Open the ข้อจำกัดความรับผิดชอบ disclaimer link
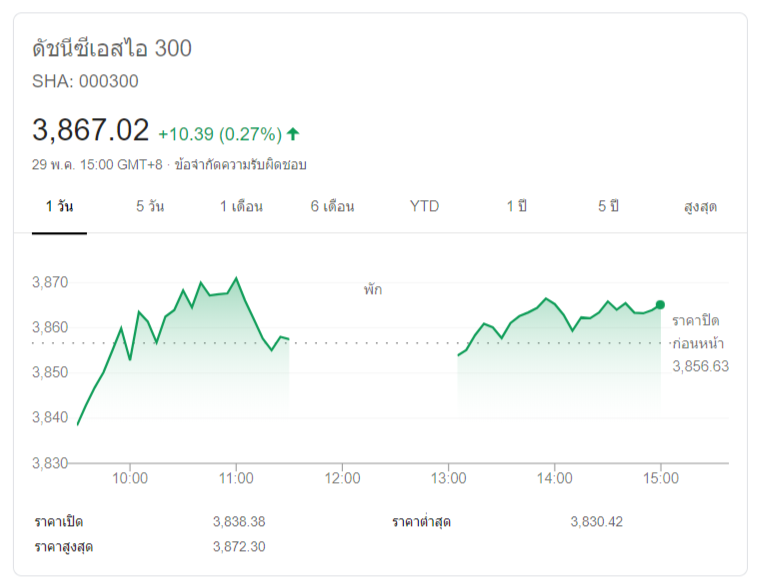This screenshot has height=585, width=760. [x=240, y=164]
